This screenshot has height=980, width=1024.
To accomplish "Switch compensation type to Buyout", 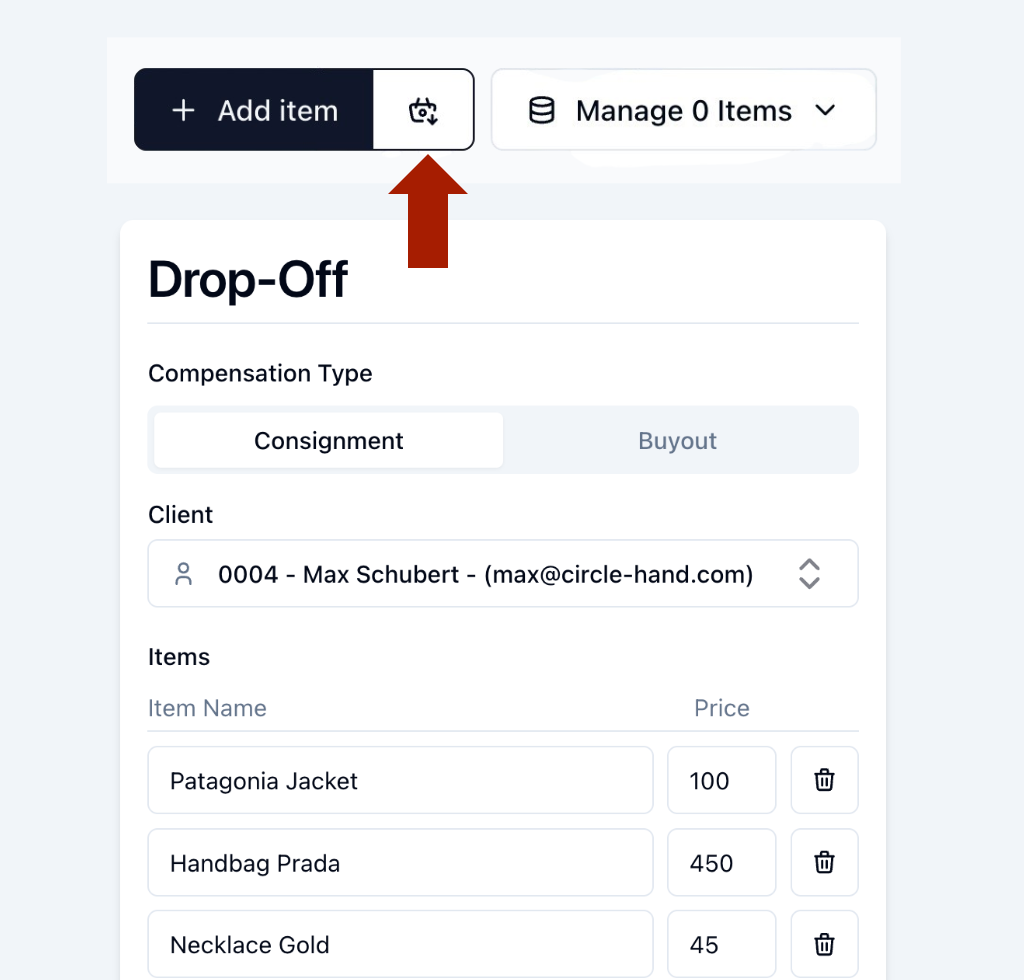I will click(x=677, y=441).
